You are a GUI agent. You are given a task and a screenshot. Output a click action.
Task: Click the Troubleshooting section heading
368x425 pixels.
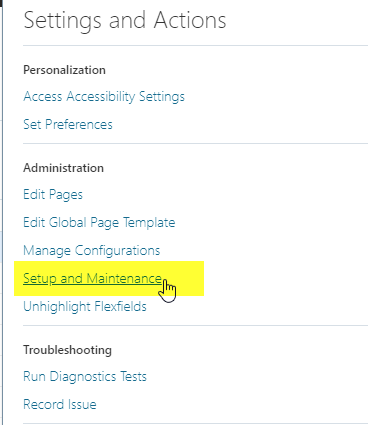coord(68,350)
